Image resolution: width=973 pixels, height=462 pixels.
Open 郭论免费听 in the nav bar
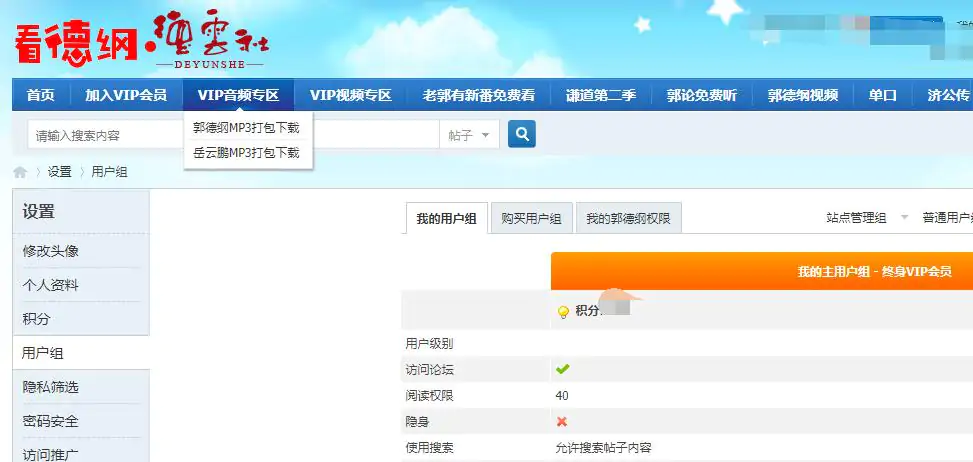click(702, 96)
